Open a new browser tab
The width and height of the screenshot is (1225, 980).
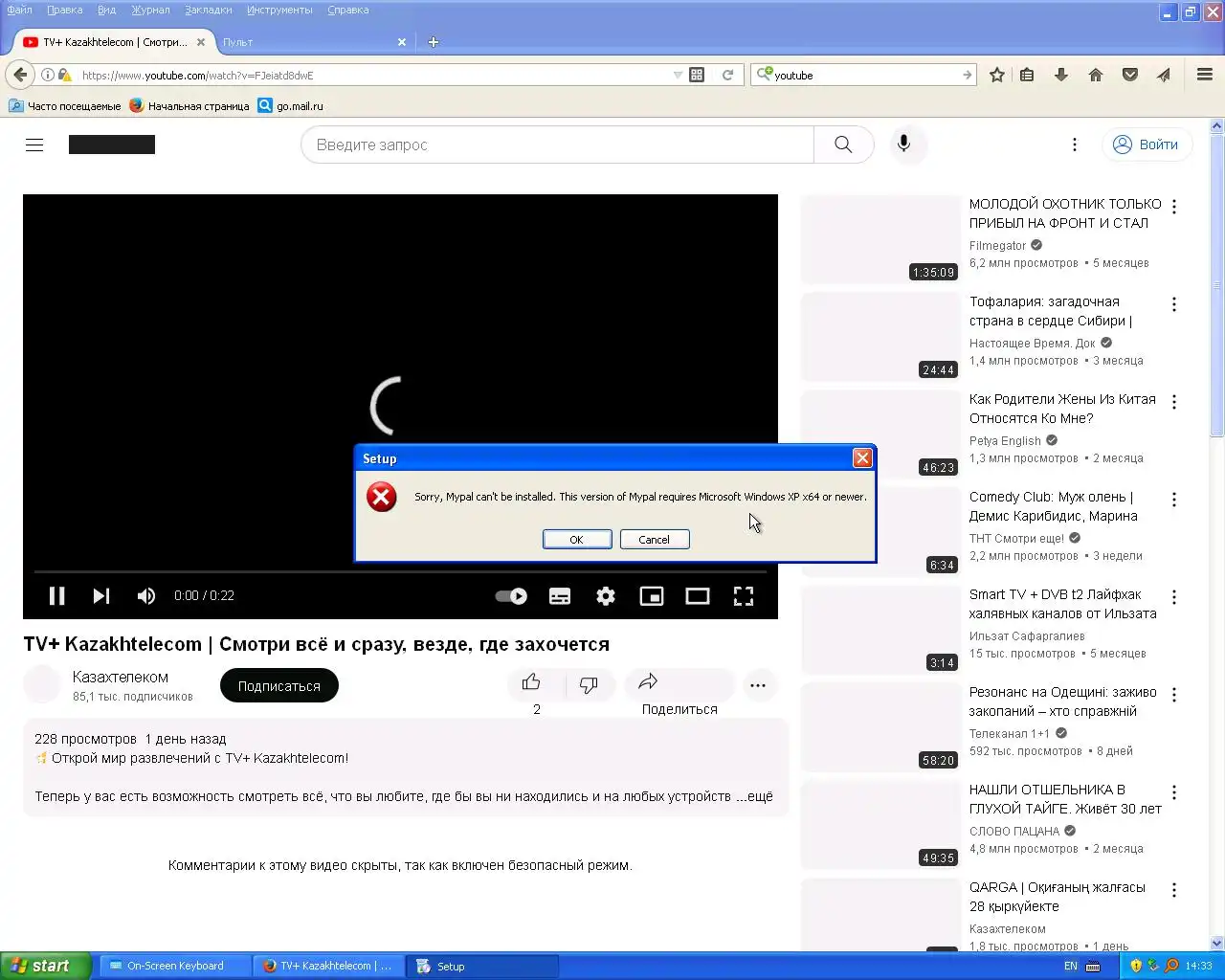tap(434, 42)
